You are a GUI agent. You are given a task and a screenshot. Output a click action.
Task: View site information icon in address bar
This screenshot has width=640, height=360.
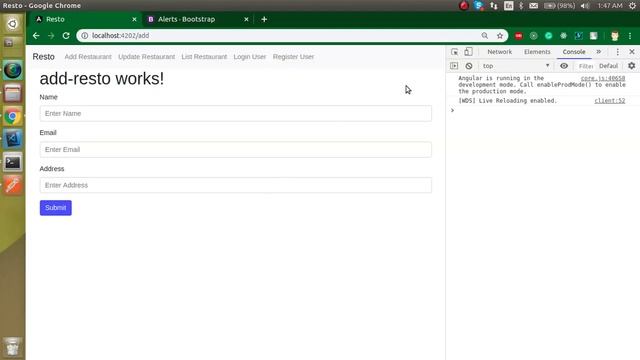84,36
